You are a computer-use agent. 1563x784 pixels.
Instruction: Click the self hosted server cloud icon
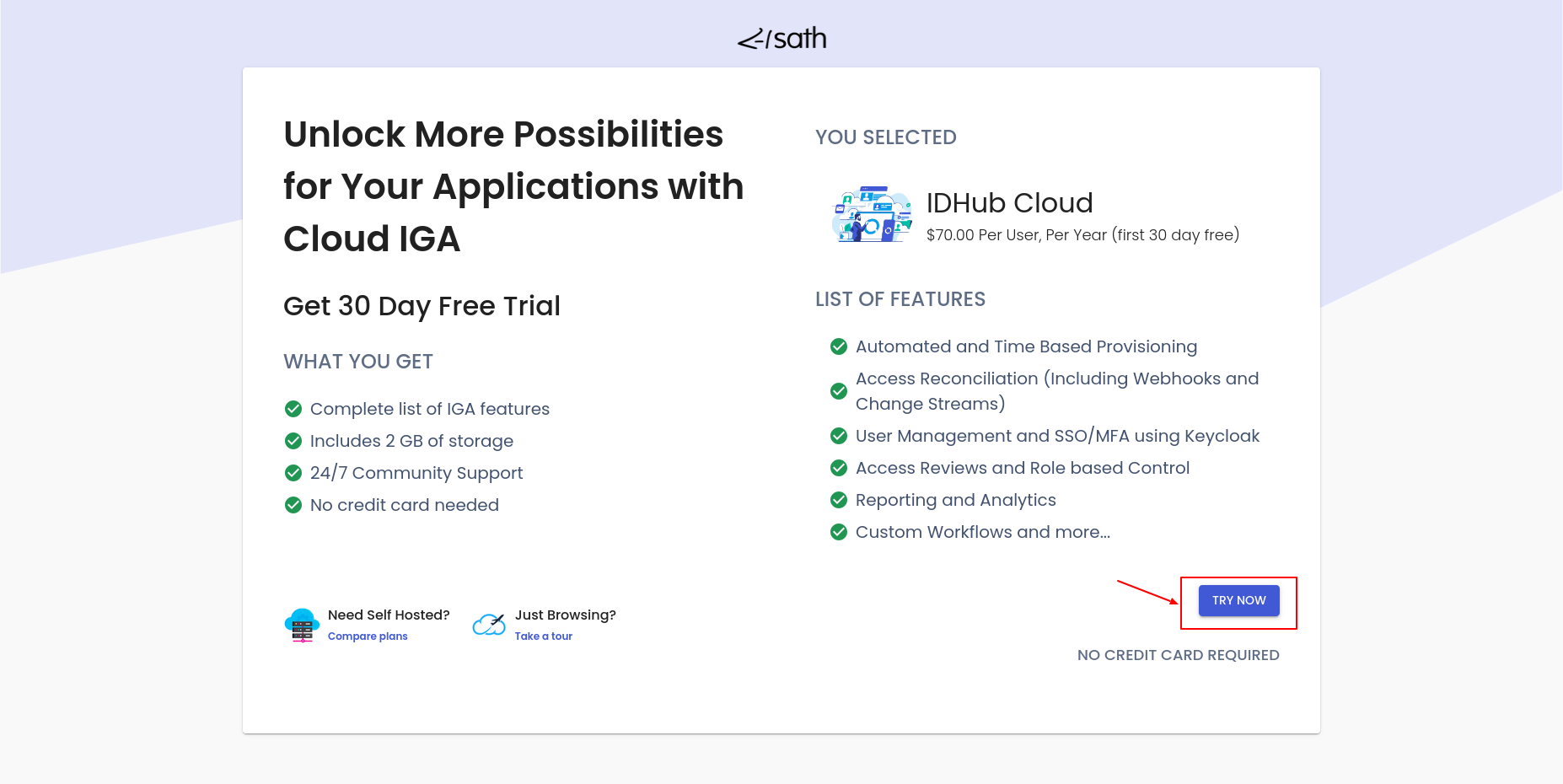click(302, 625)
